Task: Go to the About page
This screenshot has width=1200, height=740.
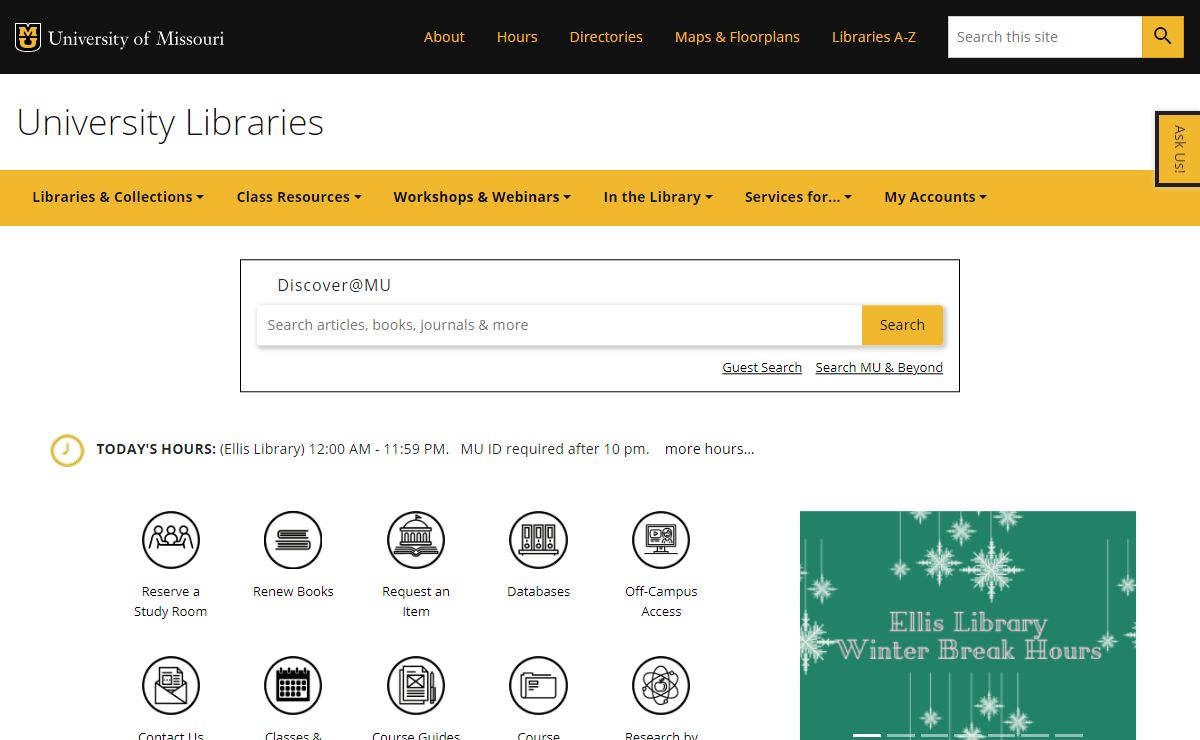Action: (444, 37)
